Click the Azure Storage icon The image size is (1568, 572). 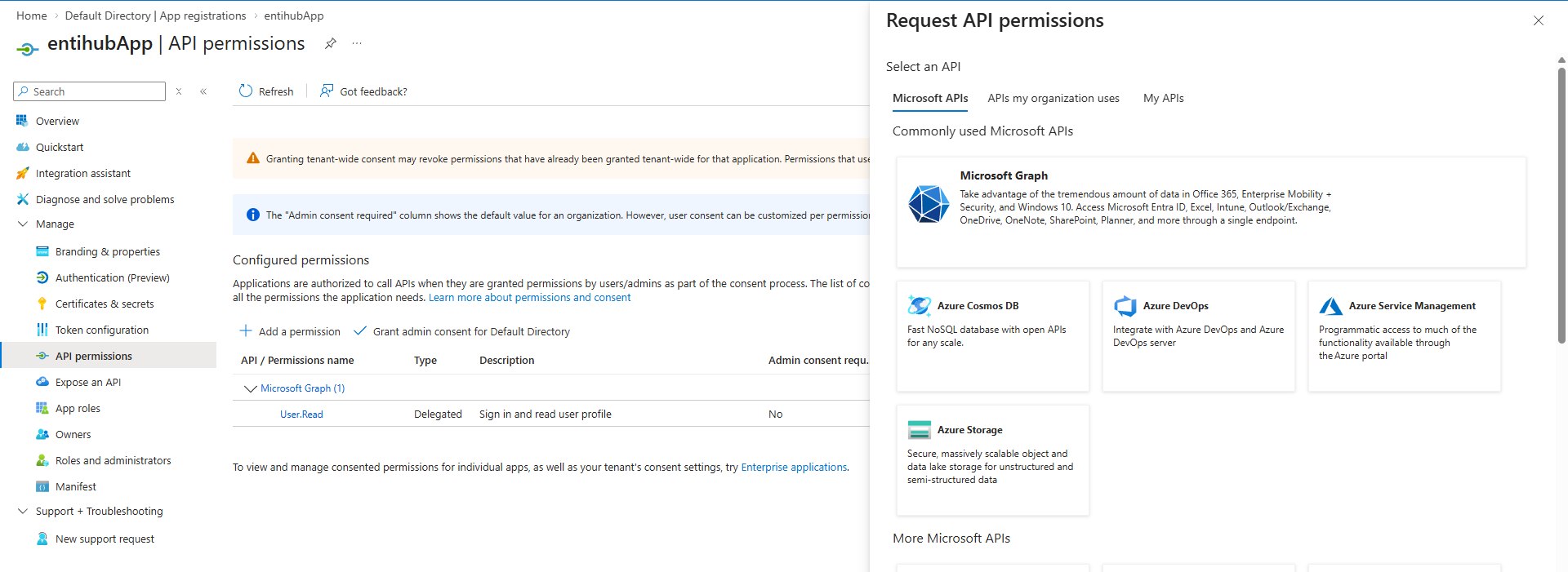point(920,430)
